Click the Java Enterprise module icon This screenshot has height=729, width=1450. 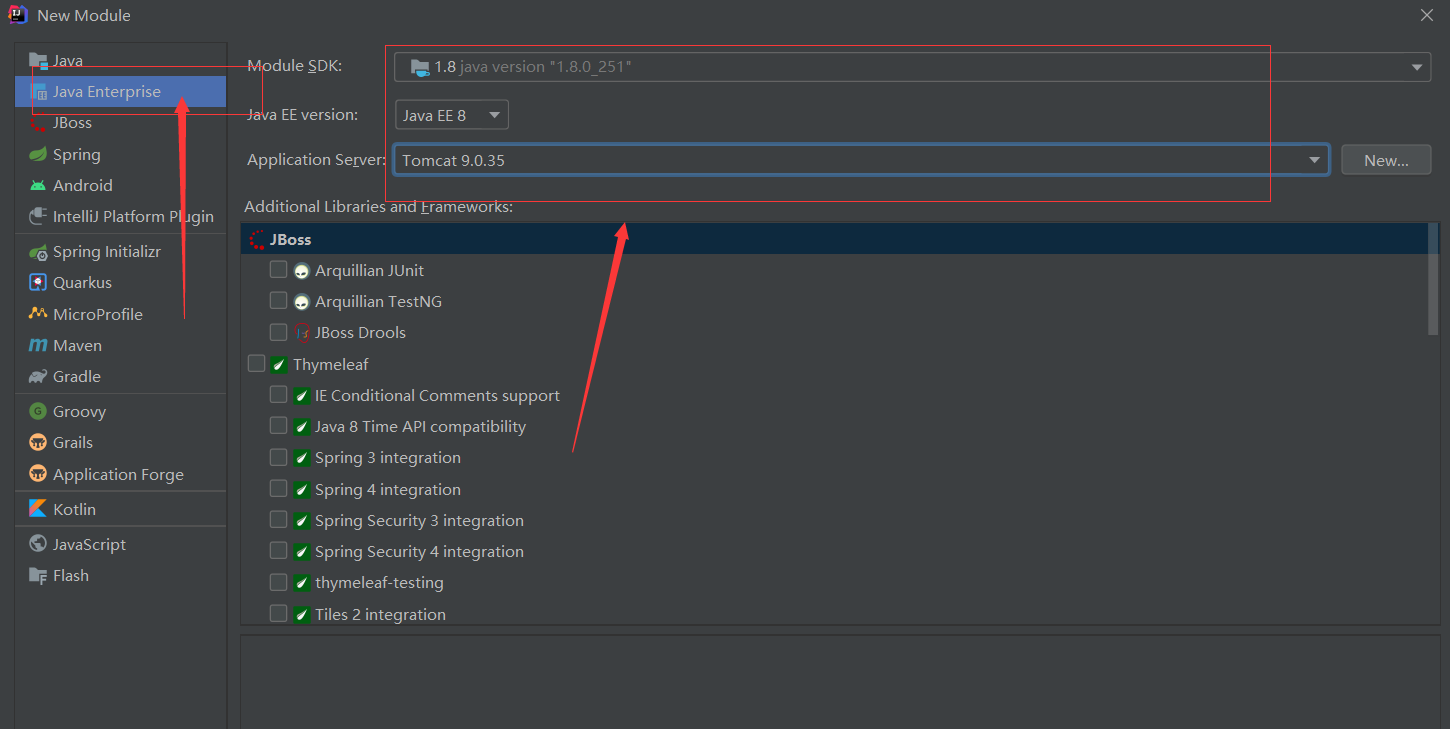pos(40,92)
